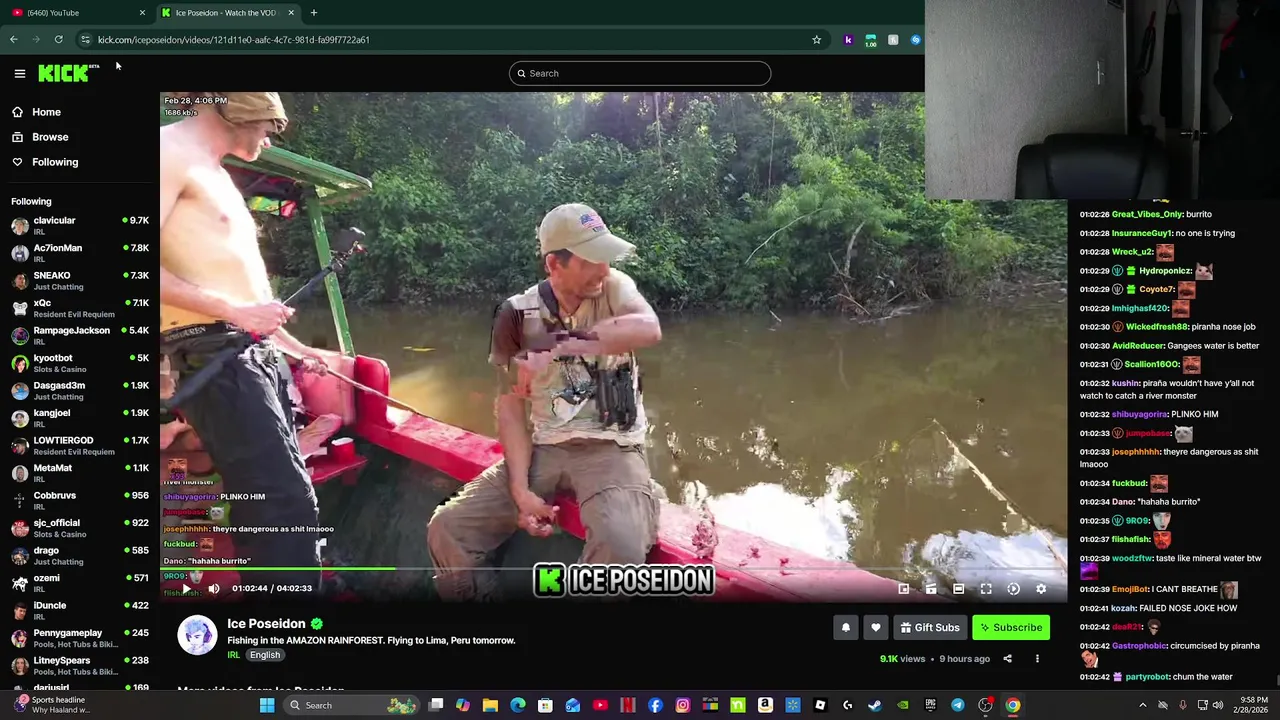The image size is (1280, 720).
Task: Open kyootbot channel in sidebar
Action: pos(80,363)
